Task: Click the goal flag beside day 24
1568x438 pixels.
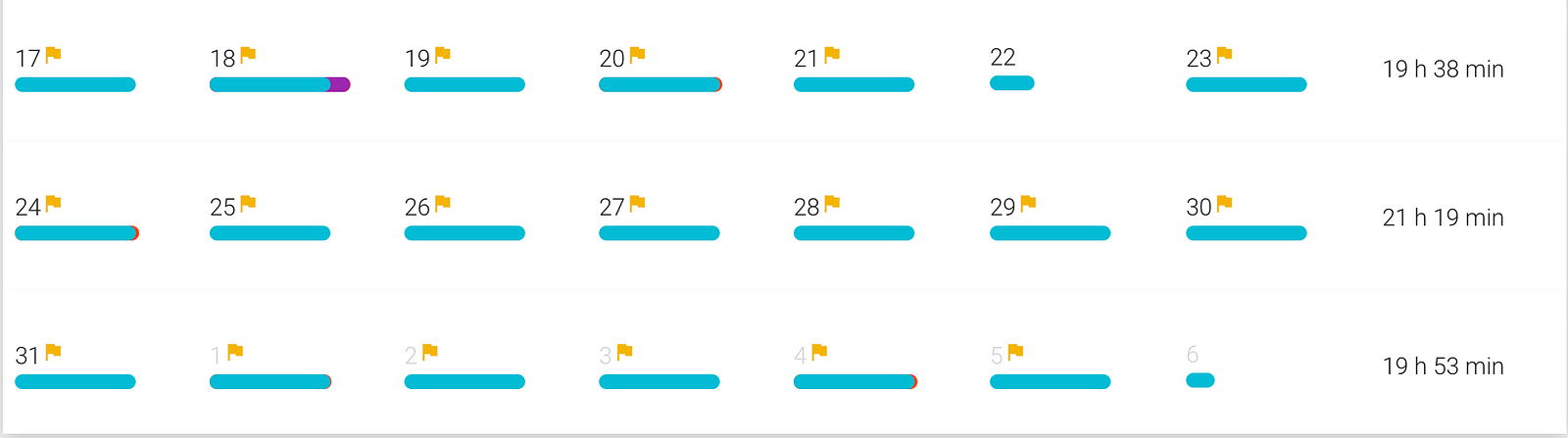Action: 53,204
